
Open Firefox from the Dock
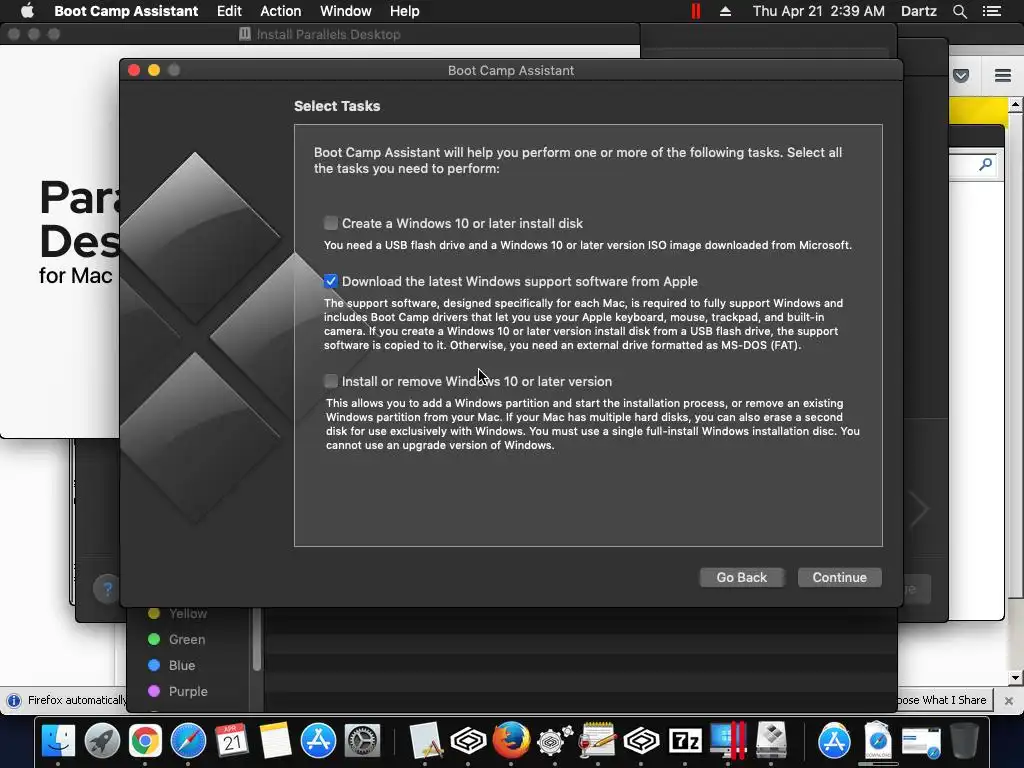coord(511,741)
